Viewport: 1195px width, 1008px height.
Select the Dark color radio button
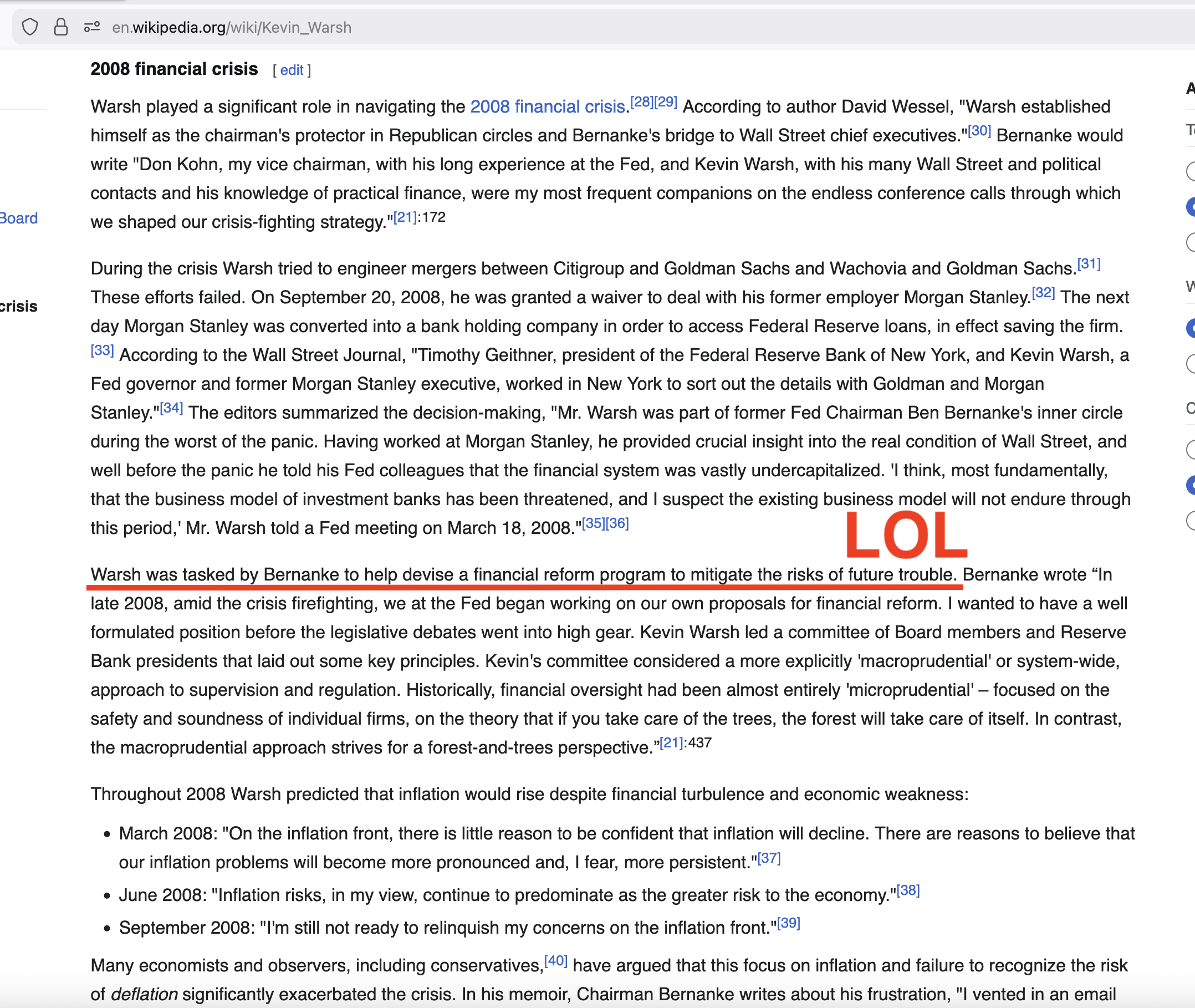point(1191,520)
